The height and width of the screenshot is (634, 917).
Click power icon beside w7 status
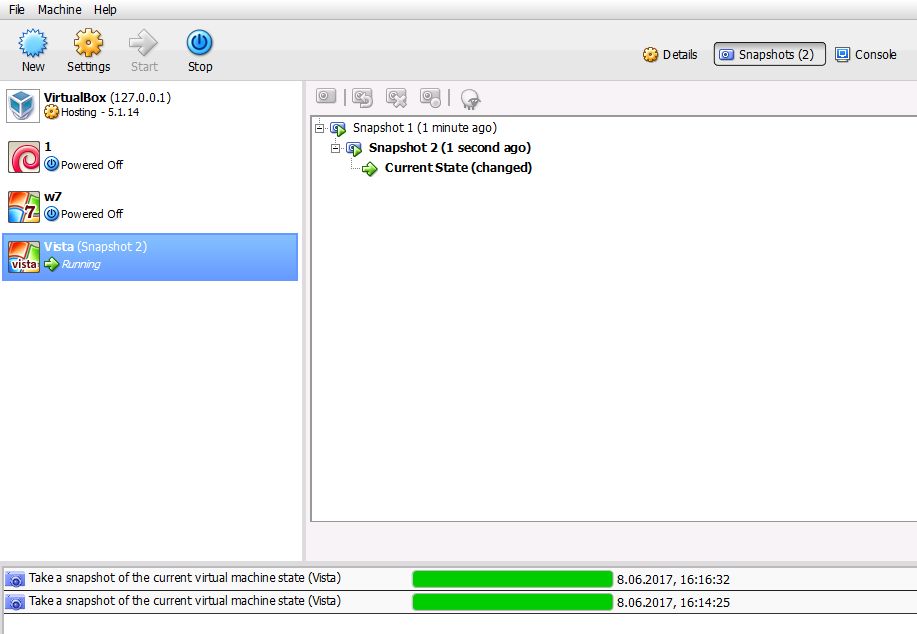coord(51,213)
